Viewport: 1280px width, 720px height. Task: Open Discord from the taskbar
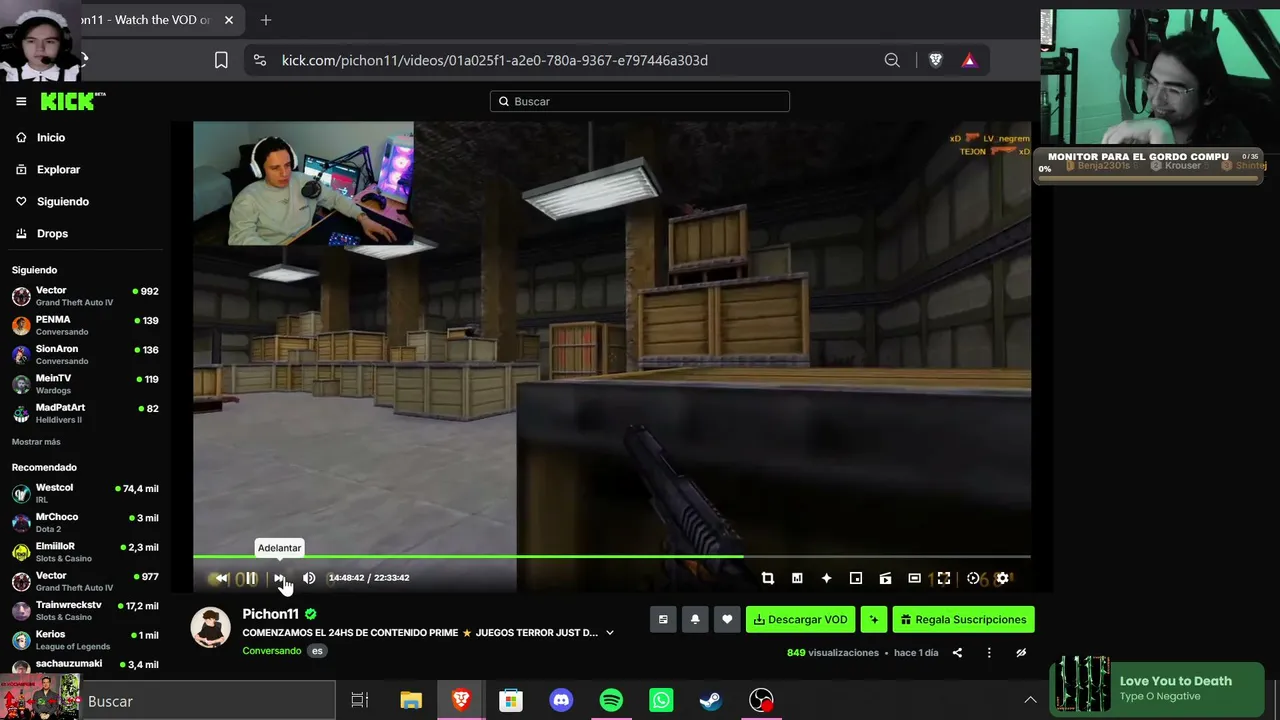561,701
